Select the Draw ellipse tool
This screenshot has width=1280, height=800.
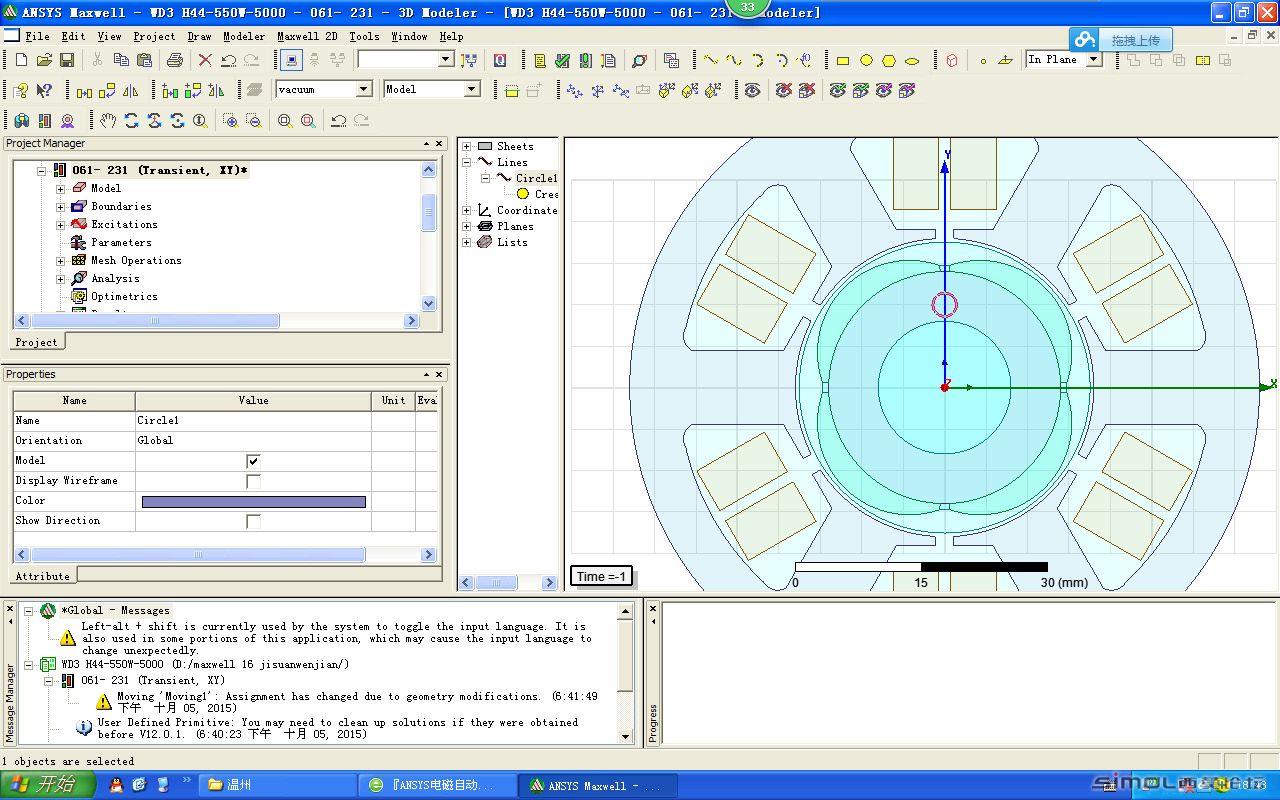click(912, 60)
